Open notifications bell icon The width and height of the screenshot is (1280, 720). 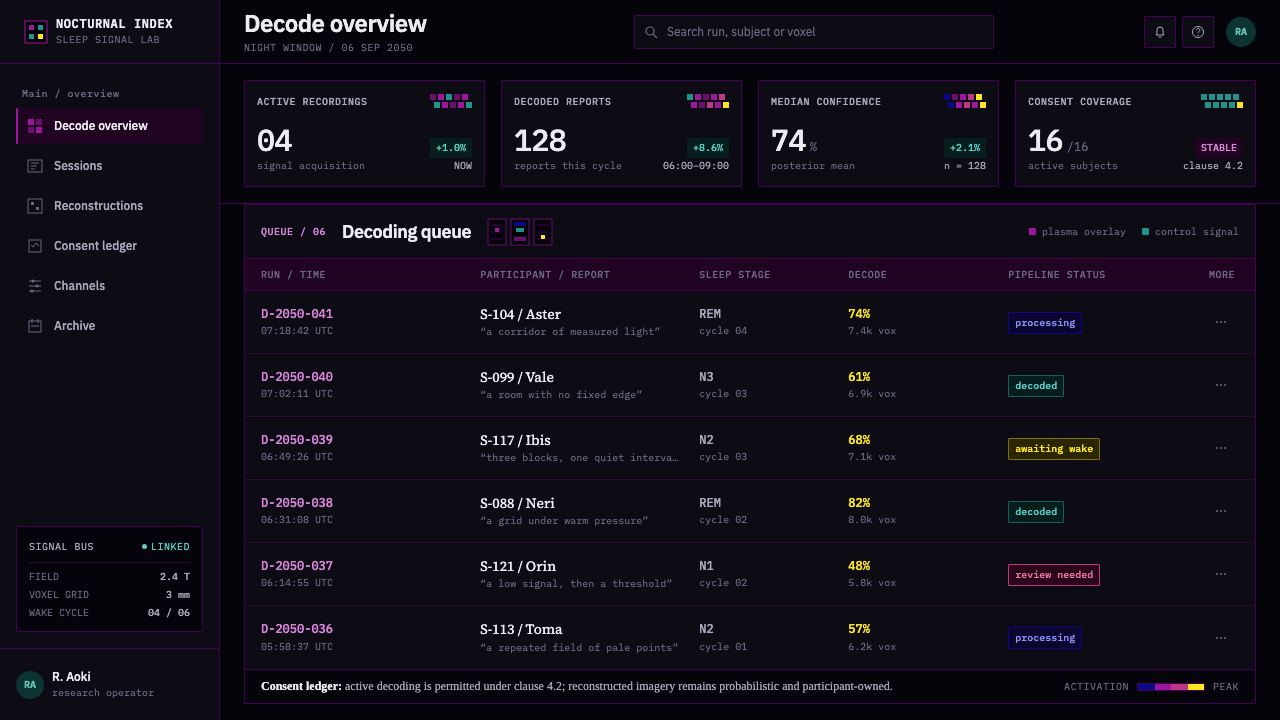[x=1160, y=32]
